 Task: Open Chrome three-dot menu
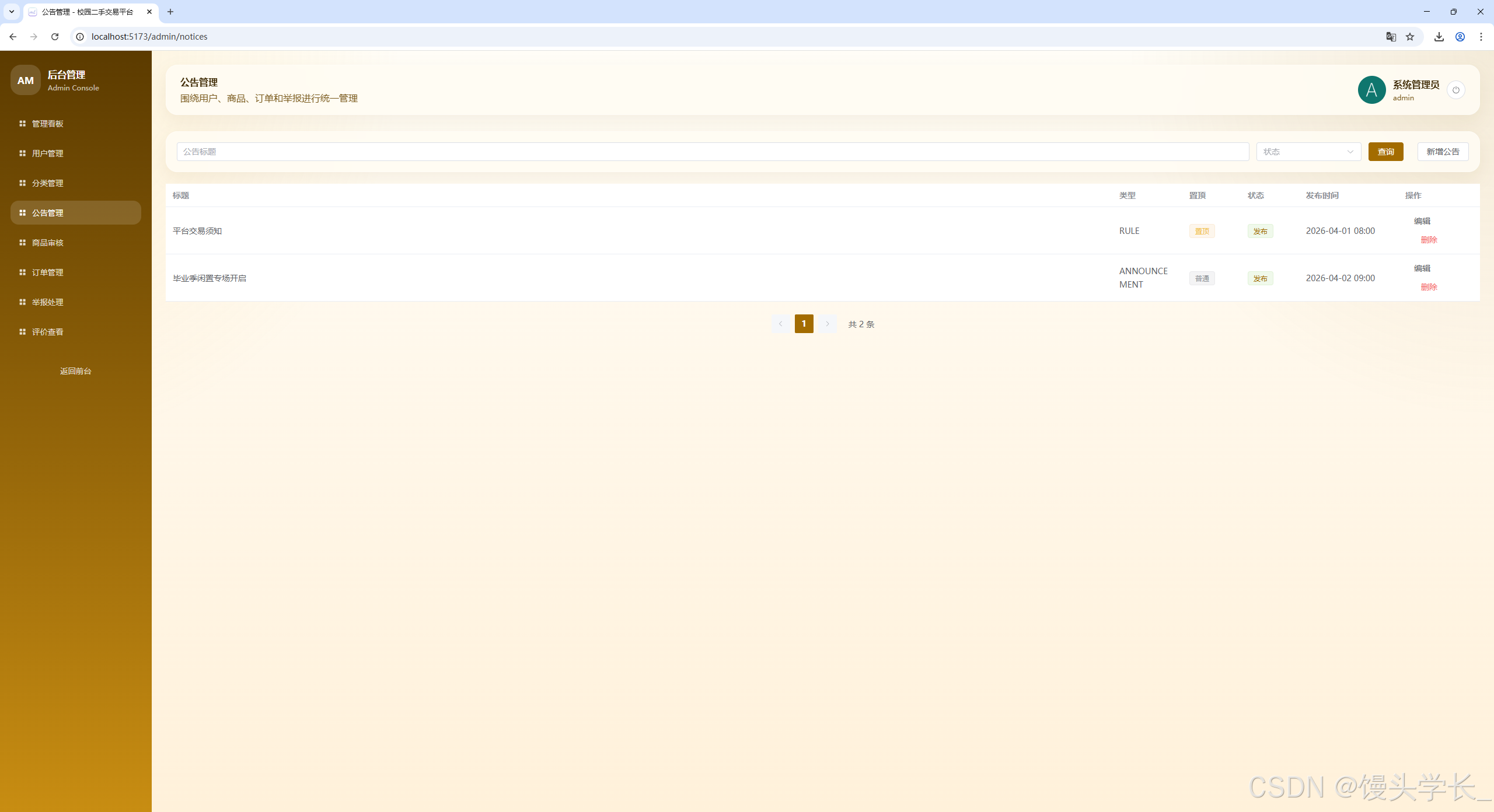(1481, 37)
